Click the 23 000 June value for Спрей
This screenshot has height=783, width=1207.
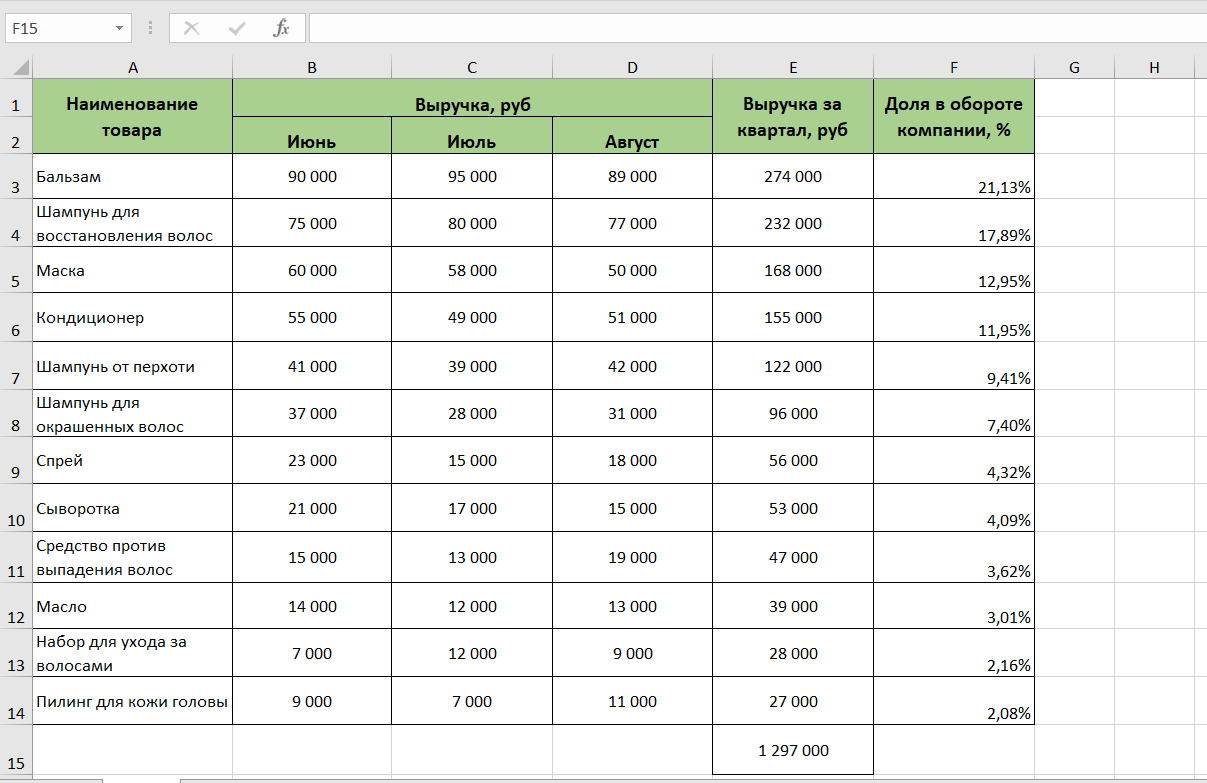[312, 461]
